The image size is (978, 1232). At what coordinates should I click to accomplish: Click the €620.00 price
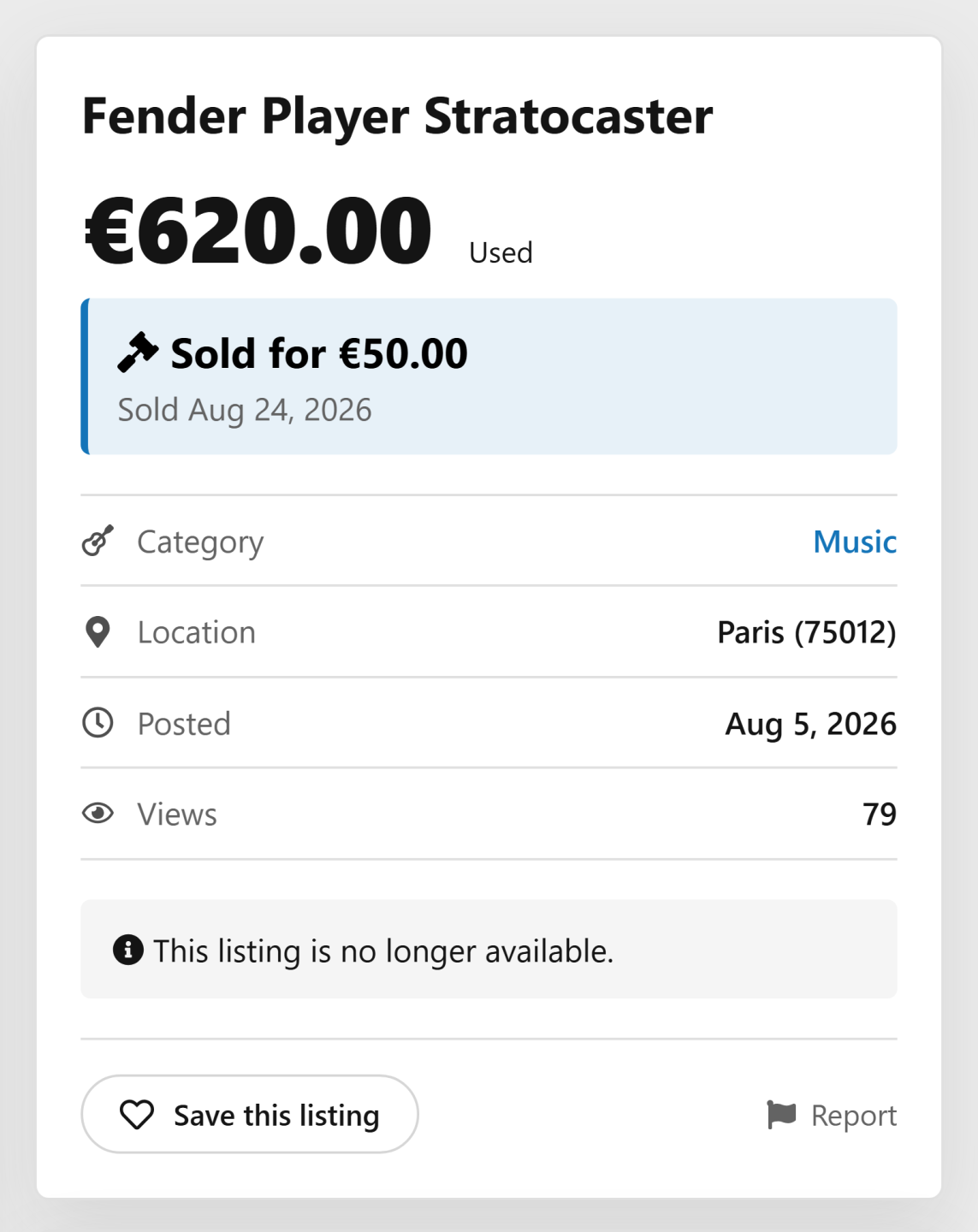pyautogui.click(x=258, y=231)
